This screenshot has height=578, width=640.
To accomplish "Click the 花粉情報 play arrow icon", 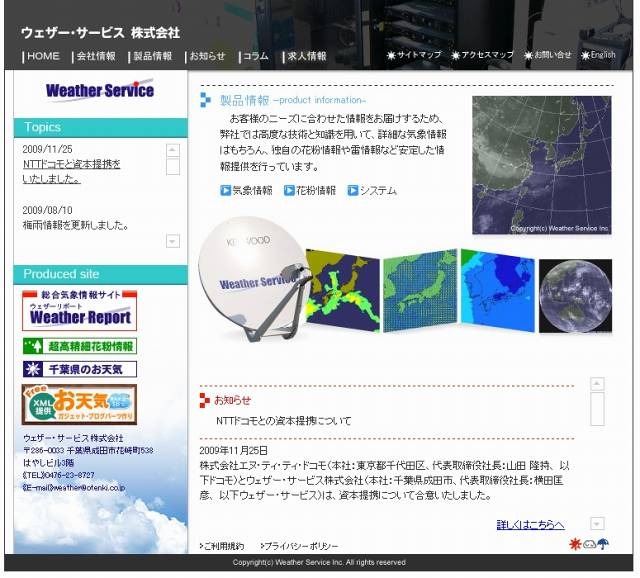I will [x=289, y=191].
